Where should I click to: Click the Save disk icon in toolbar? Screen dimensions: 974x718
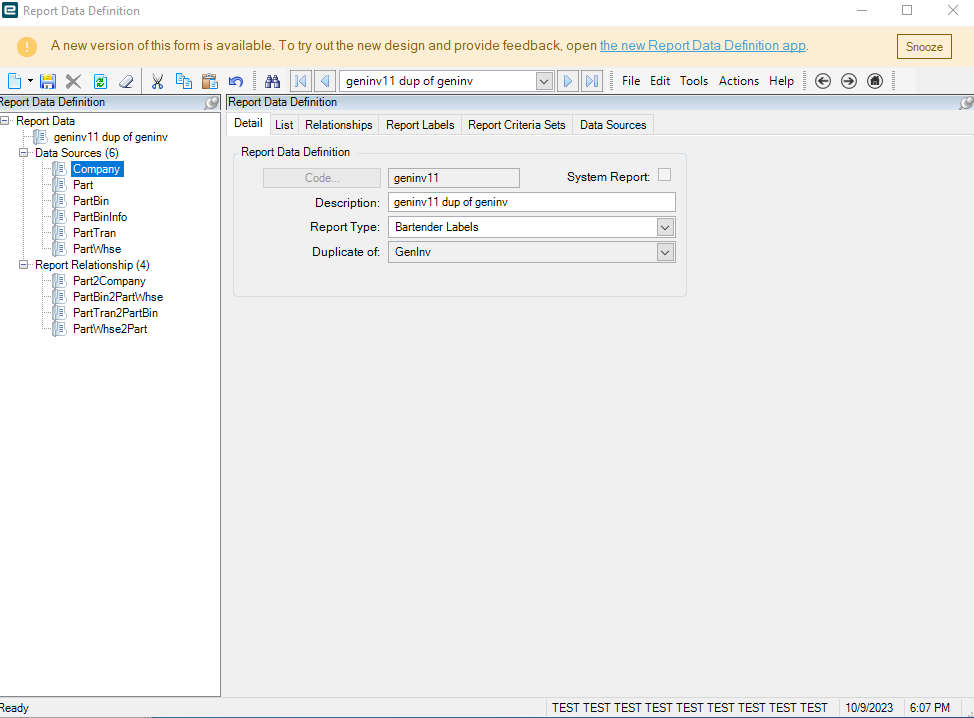[x=48, y=81]
